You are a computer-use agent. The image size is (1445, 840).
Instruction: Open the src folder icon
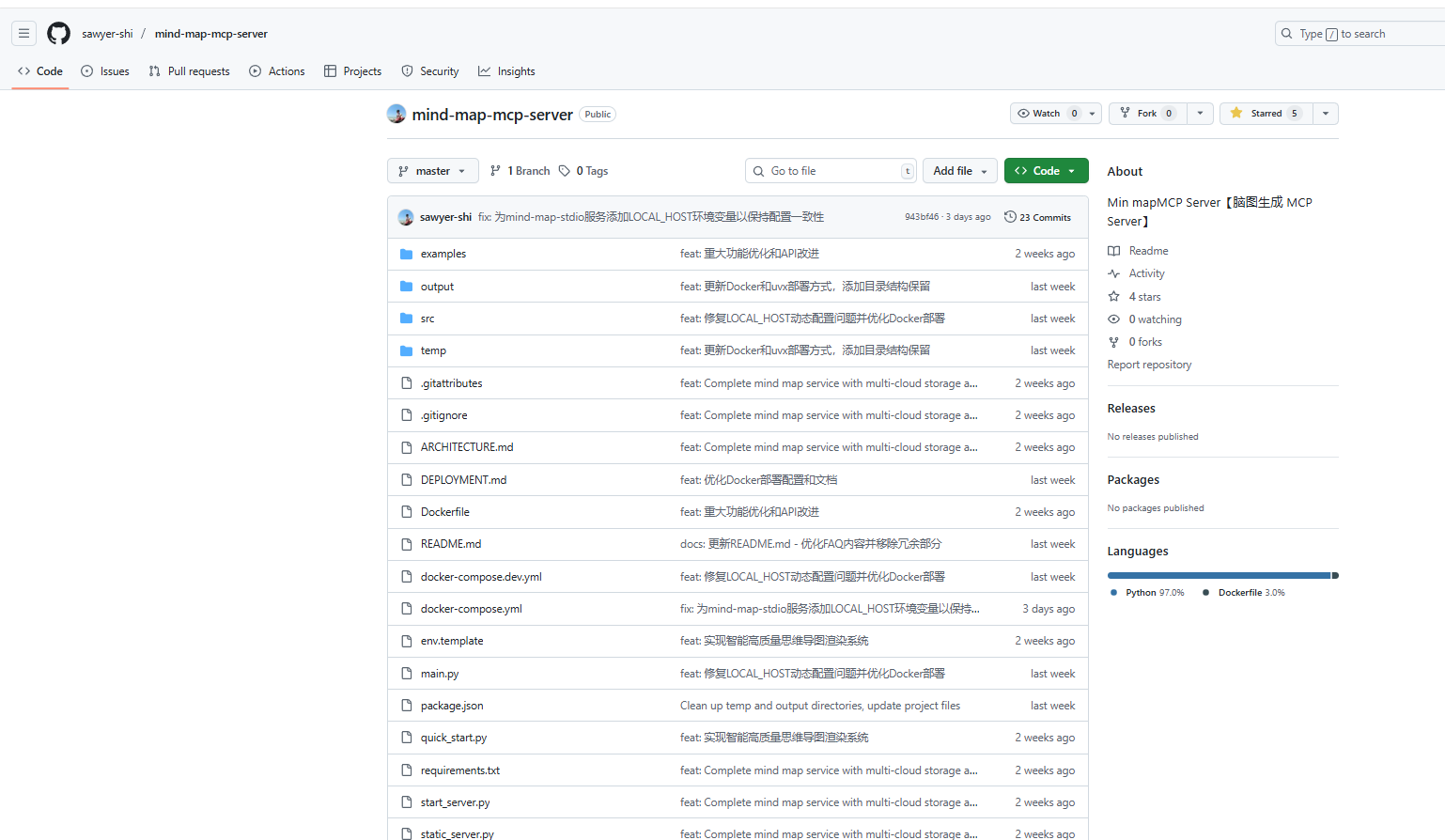click(407, 319)
